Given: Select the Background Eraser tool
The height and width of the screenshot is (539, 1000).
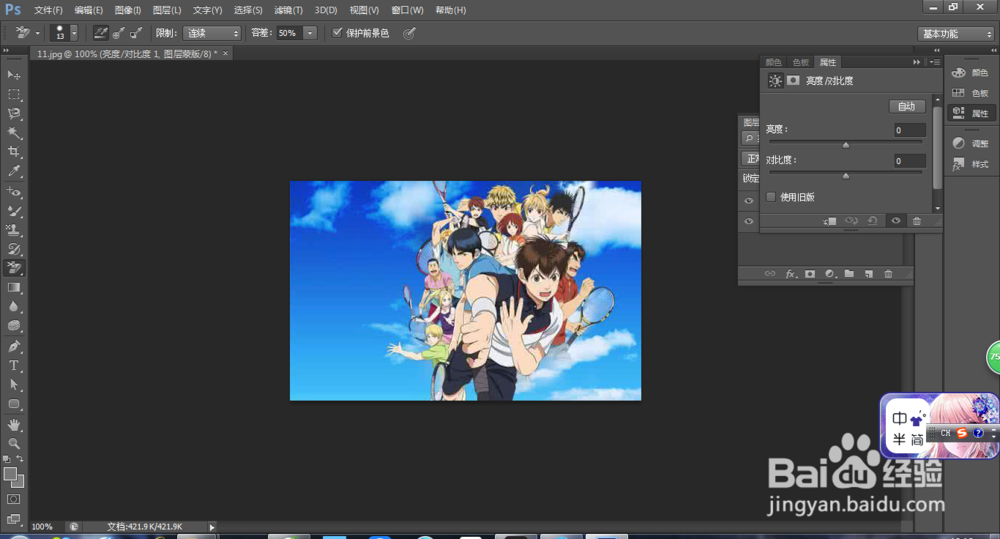Looking at the screenshot, I should 13,268.
